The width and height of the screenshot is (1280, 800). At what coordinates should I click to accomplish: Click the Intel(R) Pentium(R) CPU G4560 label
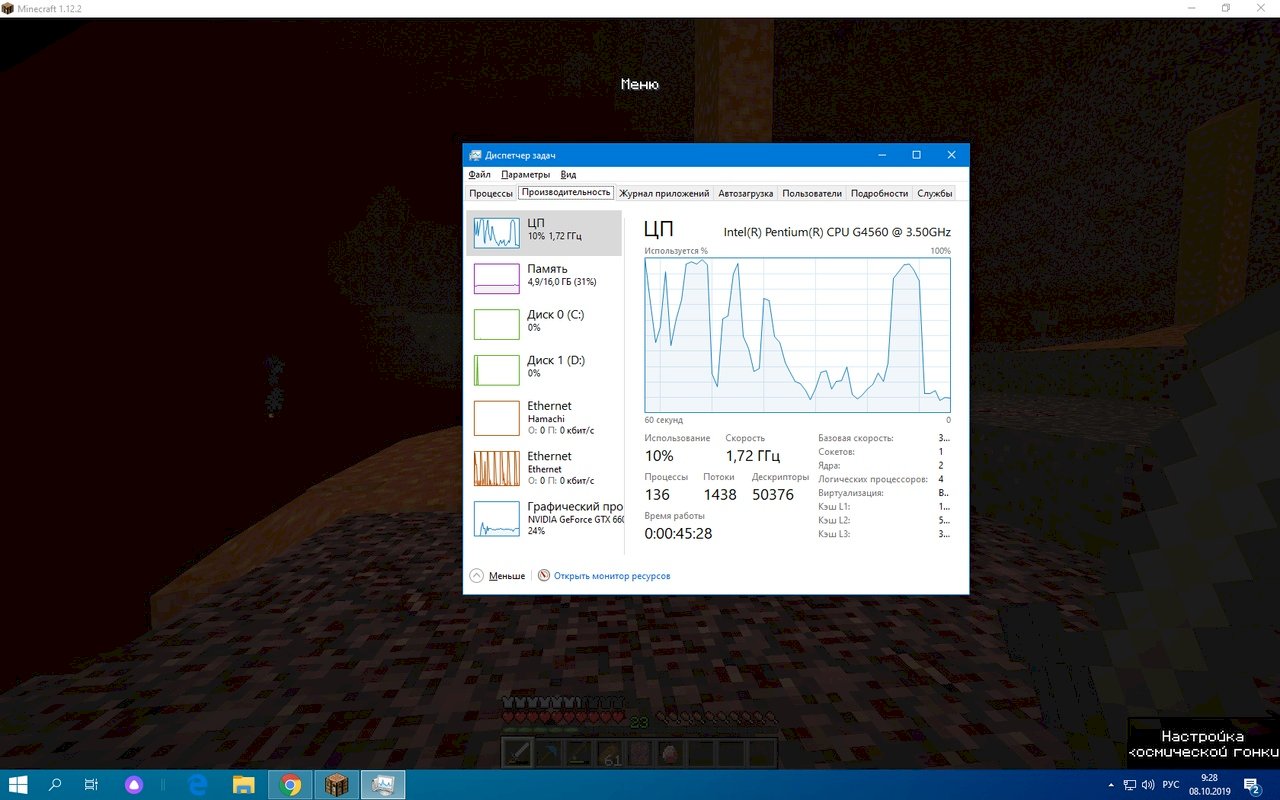tap(837, 232)
